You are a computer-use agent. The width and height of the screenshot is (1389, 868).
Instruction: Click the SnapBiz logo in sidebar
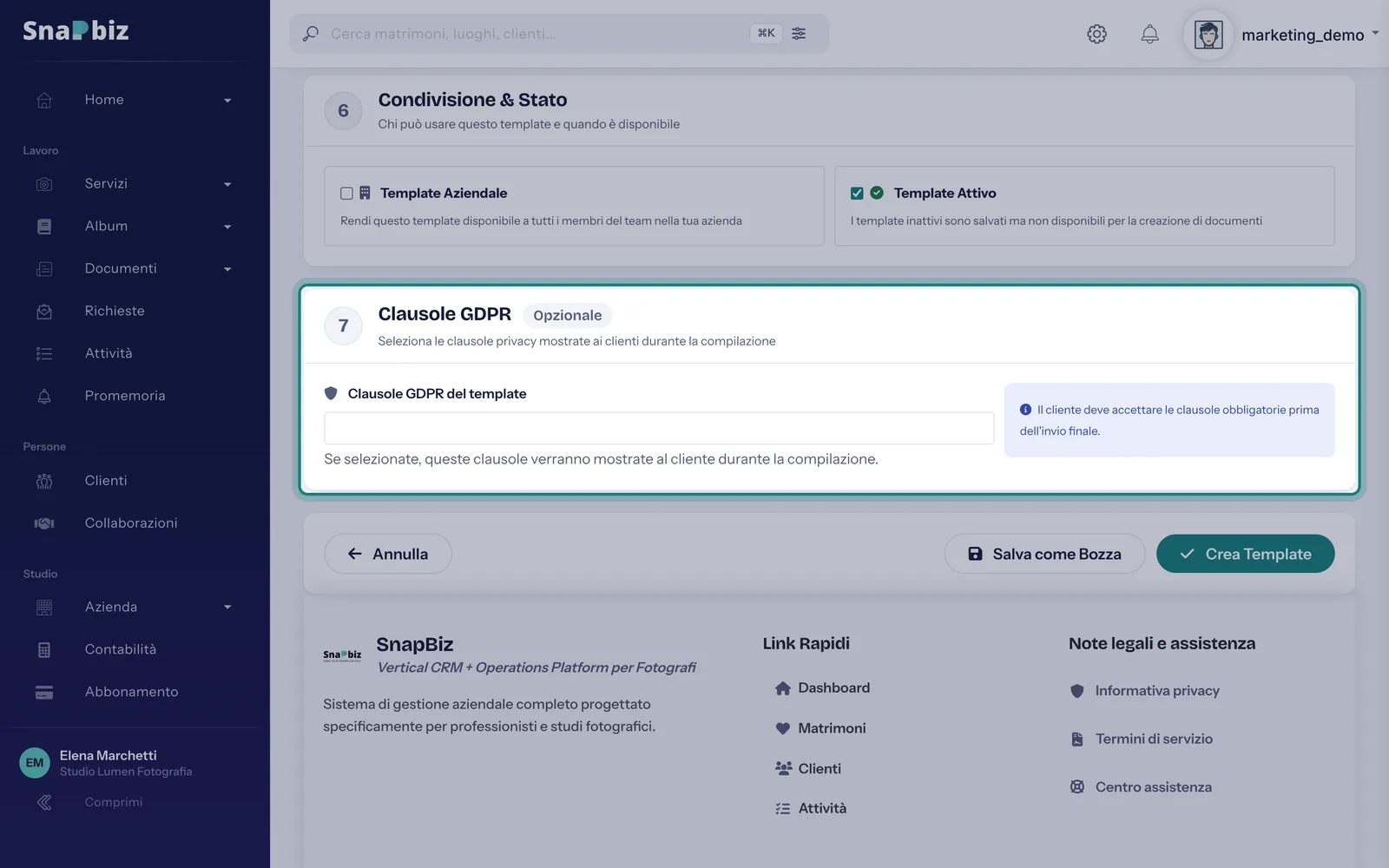point(76,31)
